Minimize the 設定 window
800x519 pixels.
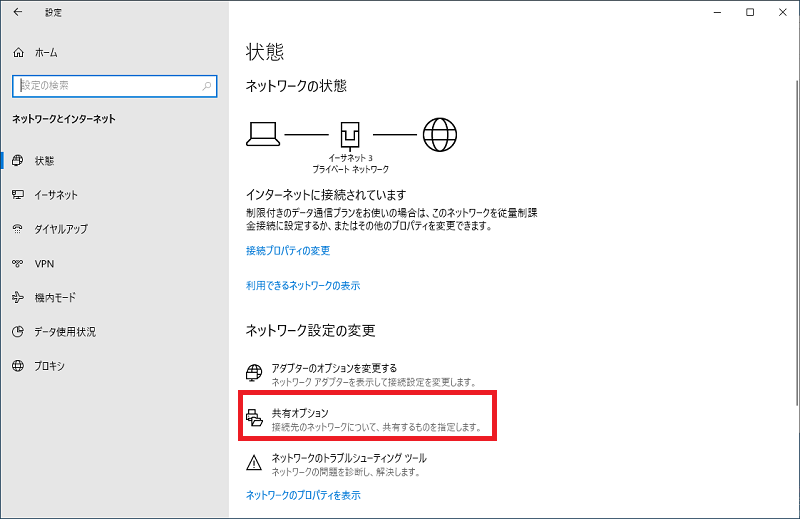point(717,12)
